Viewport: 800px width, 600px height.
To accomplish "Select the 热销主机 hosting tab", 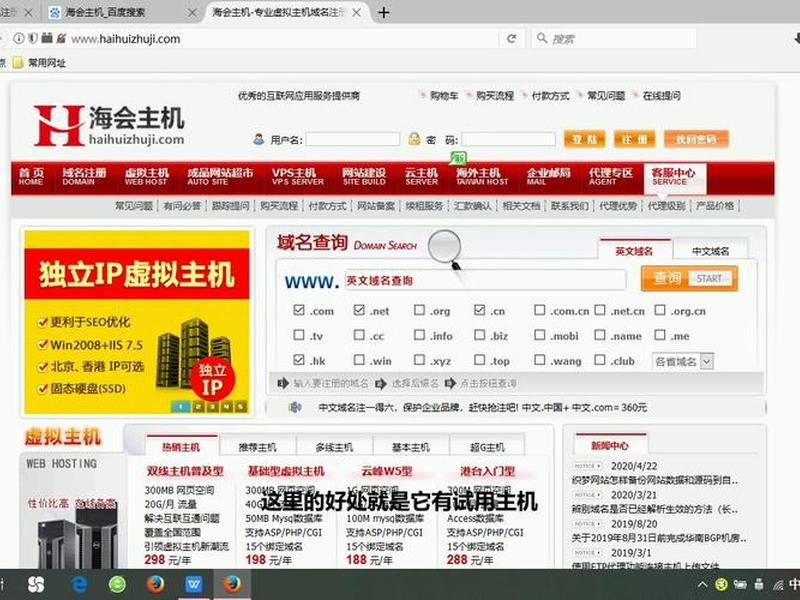I will coord(181,447).
